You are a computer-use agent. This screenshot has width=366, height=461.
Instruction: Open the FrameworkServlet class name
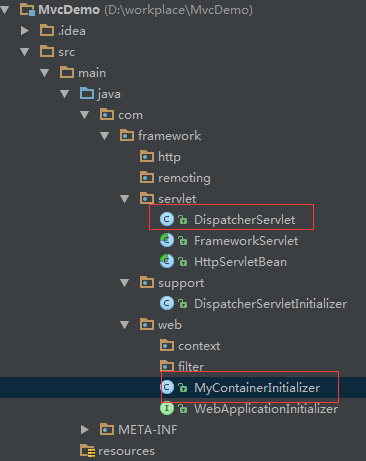(246, 241)
